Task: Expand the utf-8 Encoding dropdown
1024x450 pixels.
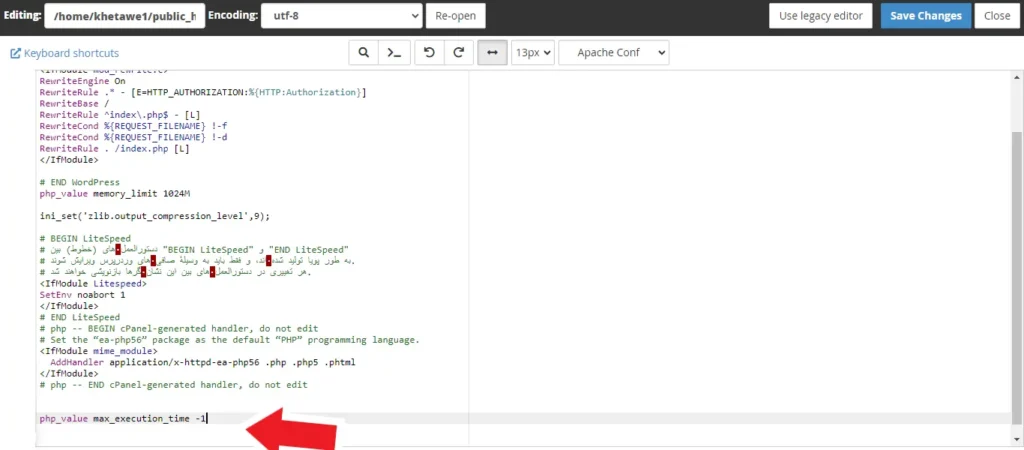Action: click(x=341, y=16)
